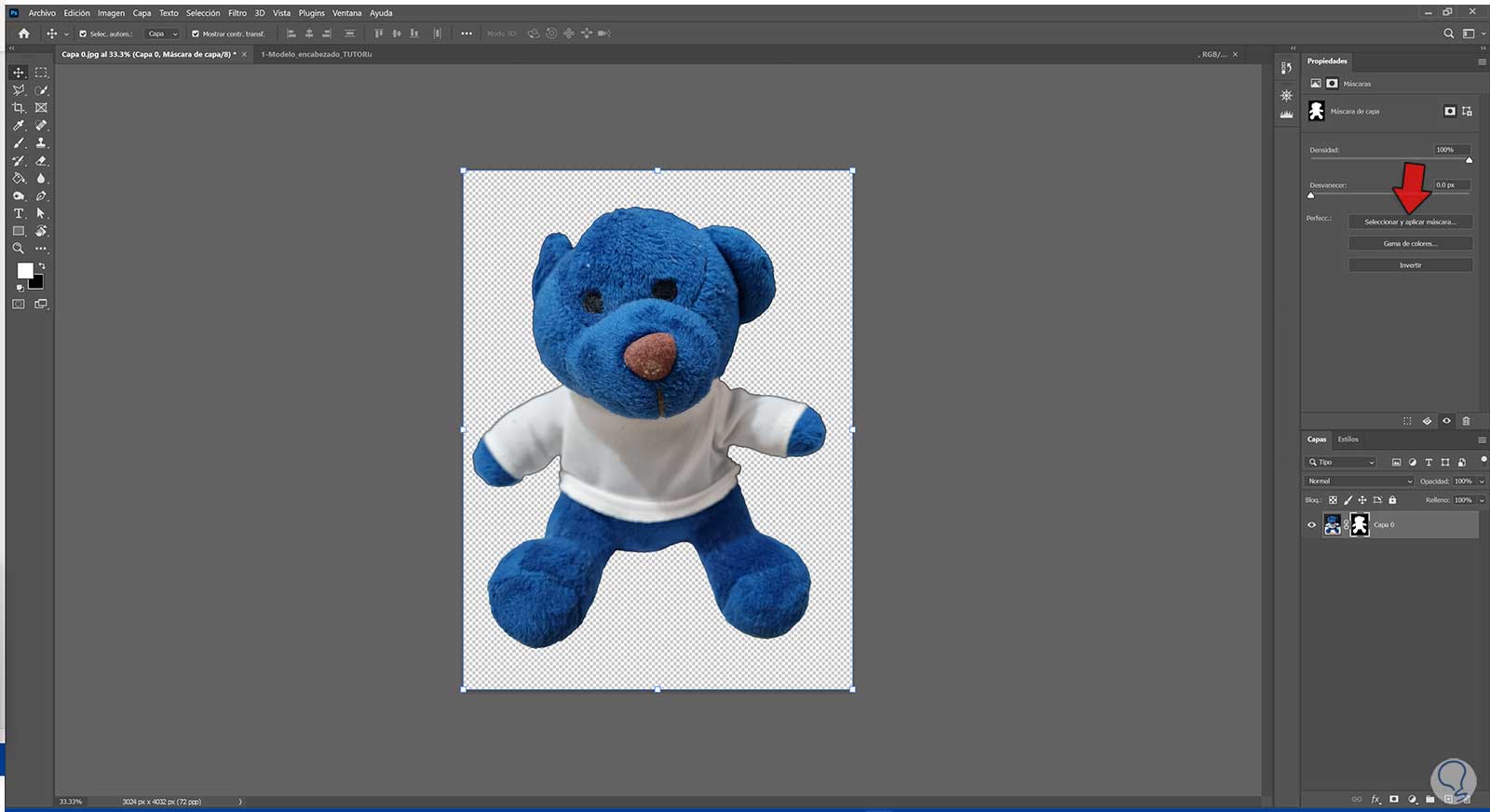Open the Filtro menu
The image size is (1490, 812).
237,13
